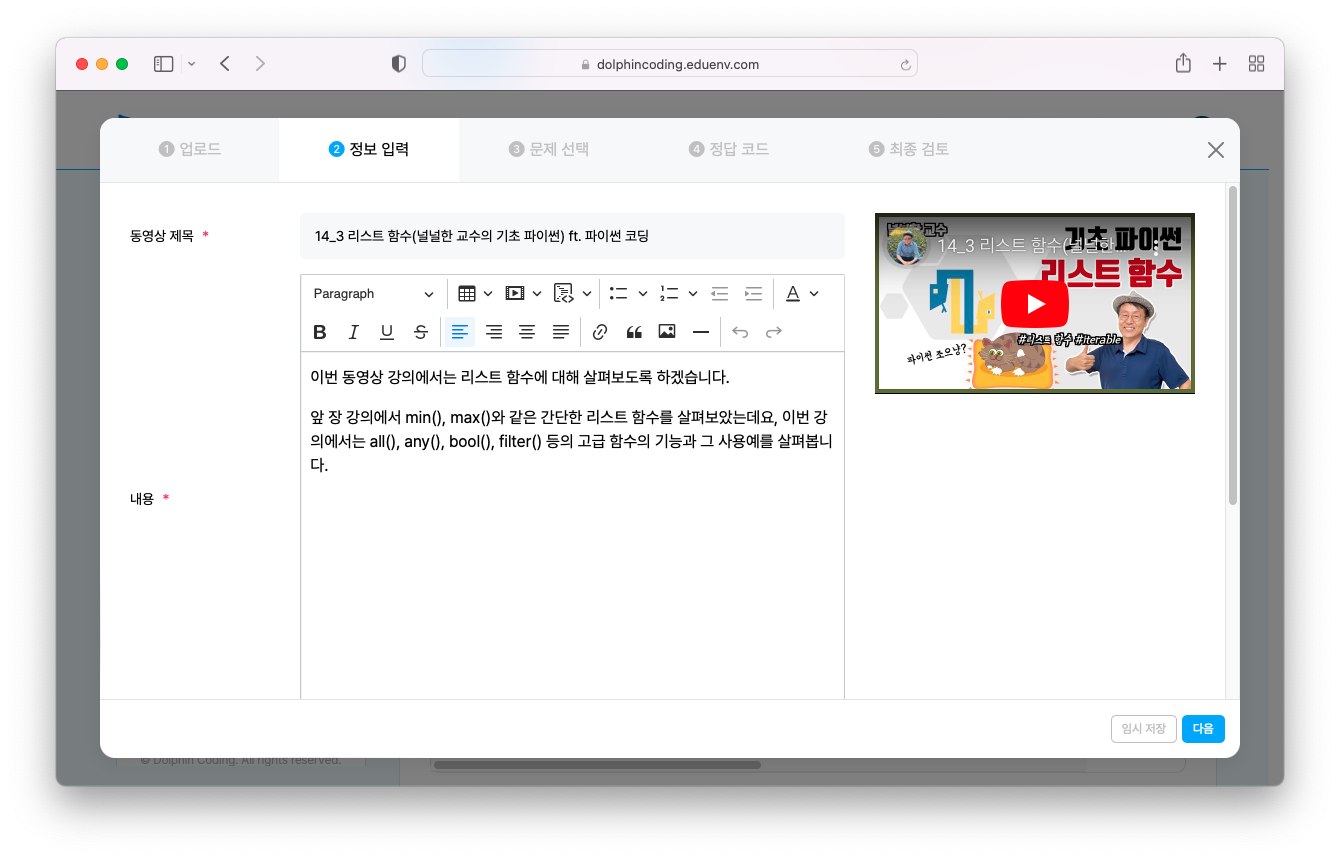Viewport: 1340px width, 860px height.
Task: Toggle bold formatting in the editor
Action: coord(320,332)
